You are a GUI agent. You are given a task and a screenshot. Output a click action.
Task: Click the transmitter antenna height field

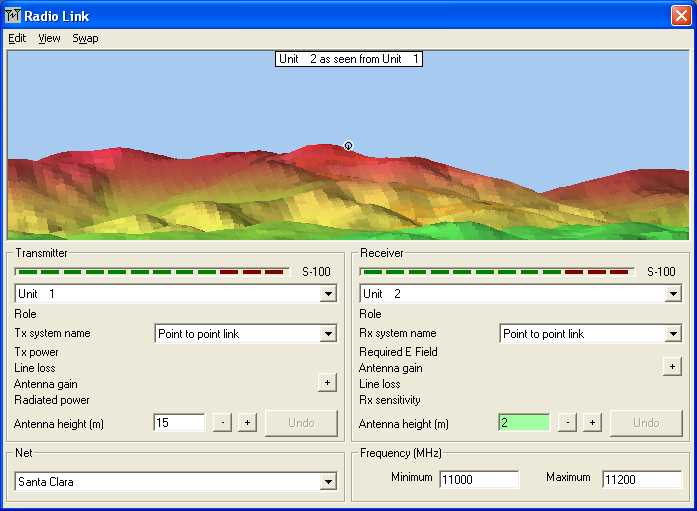pos(179,423)
